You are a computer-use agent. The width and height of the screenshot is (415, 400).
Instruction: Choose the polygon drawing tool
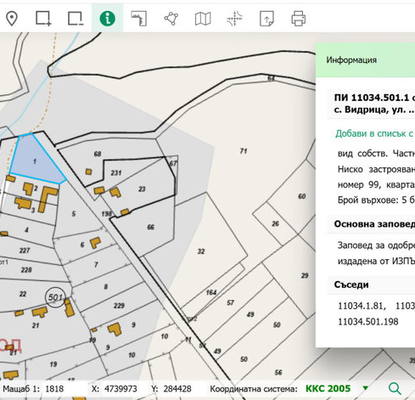pyautogui.click(x=171, y=18)
